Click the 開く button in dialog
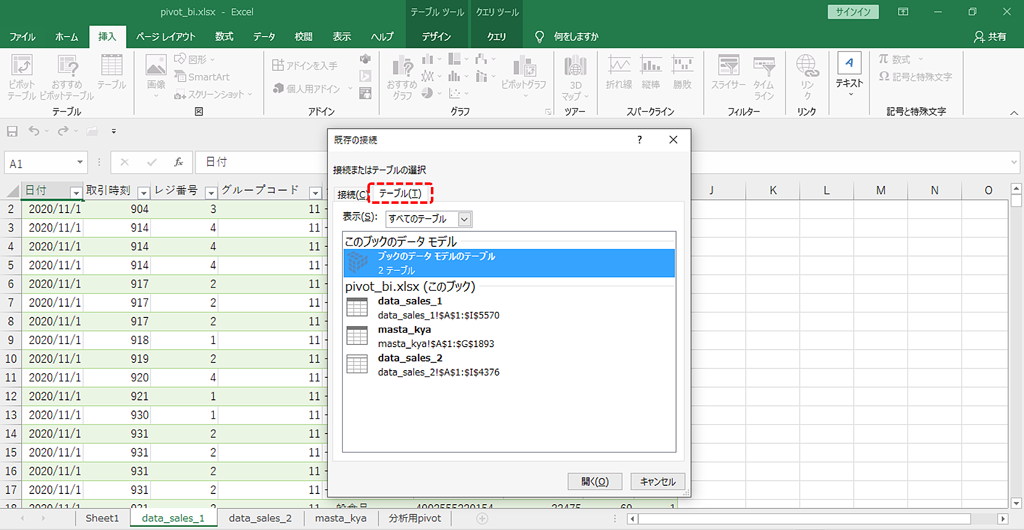Viewport: 1024px width, 530px height. coord(595,481)
